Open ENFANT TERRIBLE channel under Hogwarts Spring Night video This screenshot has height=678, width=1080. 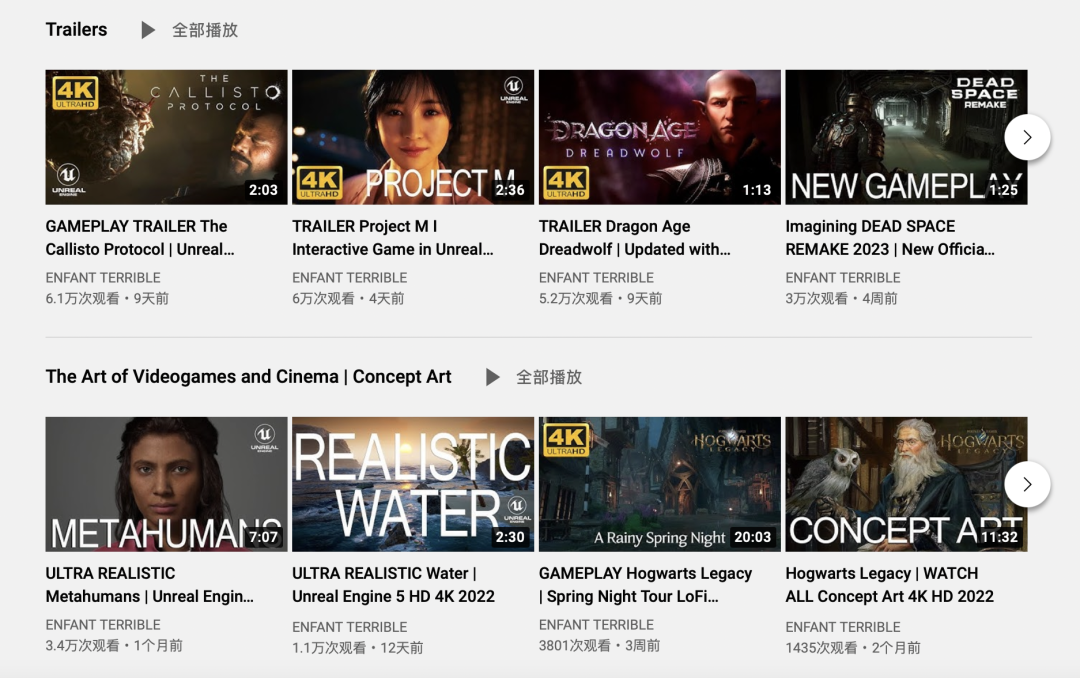(596, 625)
